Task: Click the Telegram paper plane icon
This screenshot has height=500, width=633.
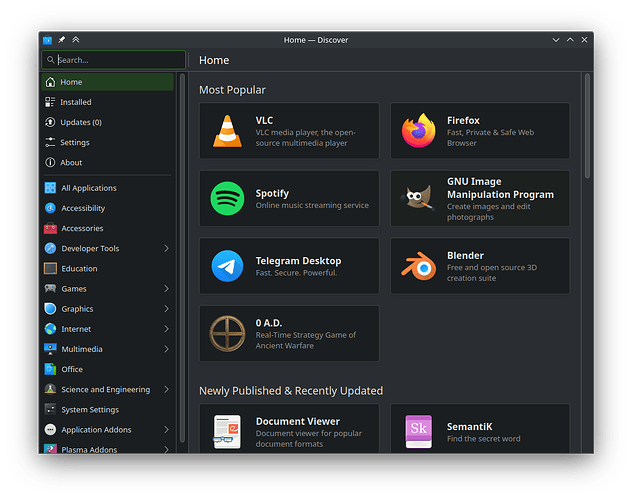Action: (227, 266)
